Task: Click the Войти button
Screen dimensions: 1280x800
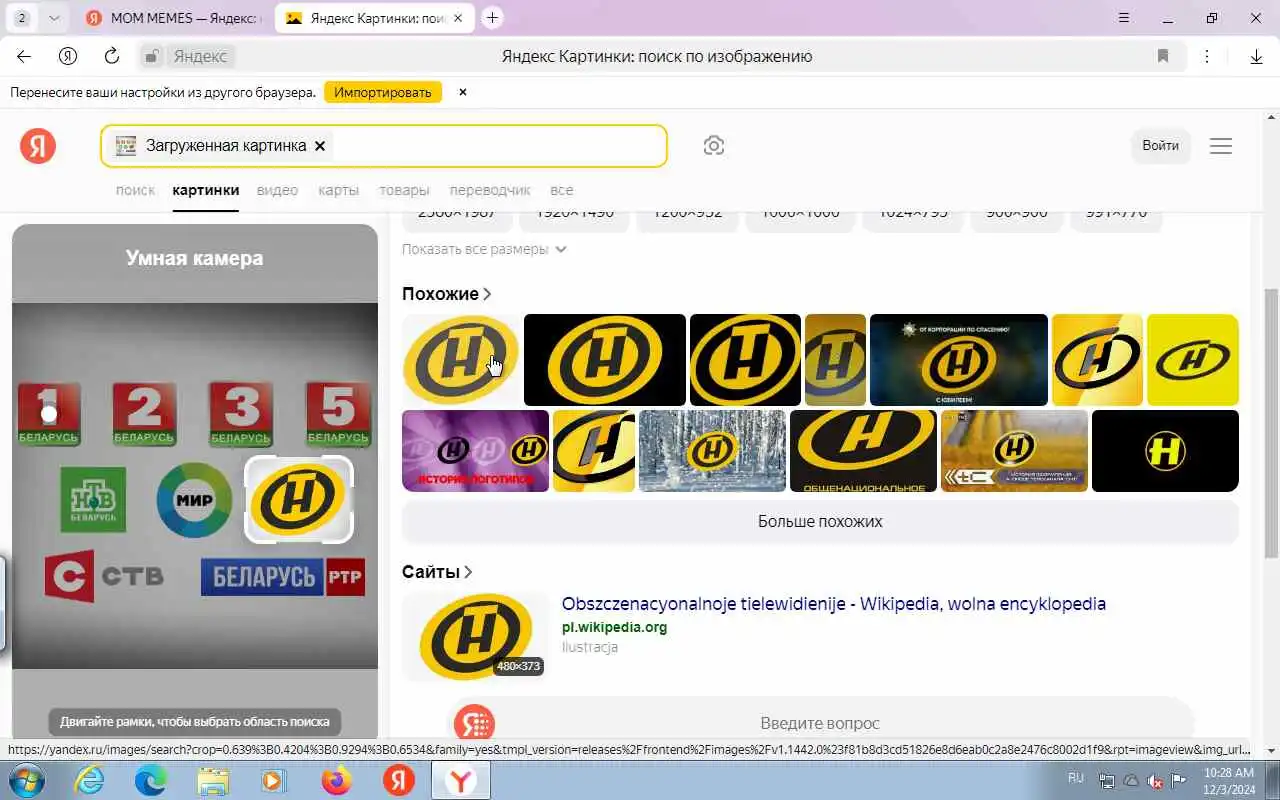Action: click(1160, 146)
